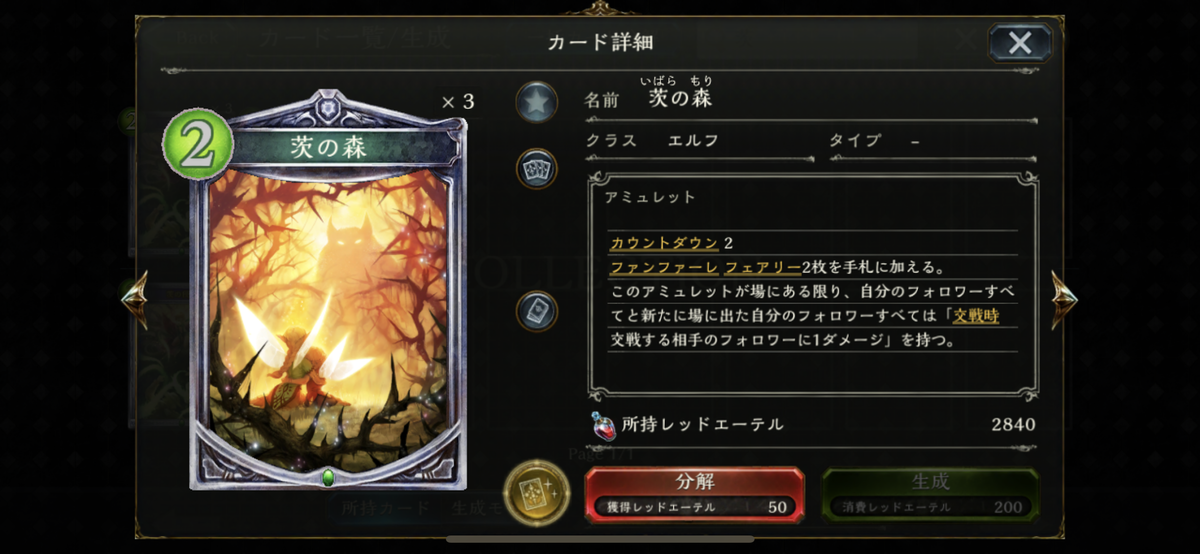The width and height of the screenshot is (1200, 554).
Task: Click the star favorite icon
Action: pos(537,102)
